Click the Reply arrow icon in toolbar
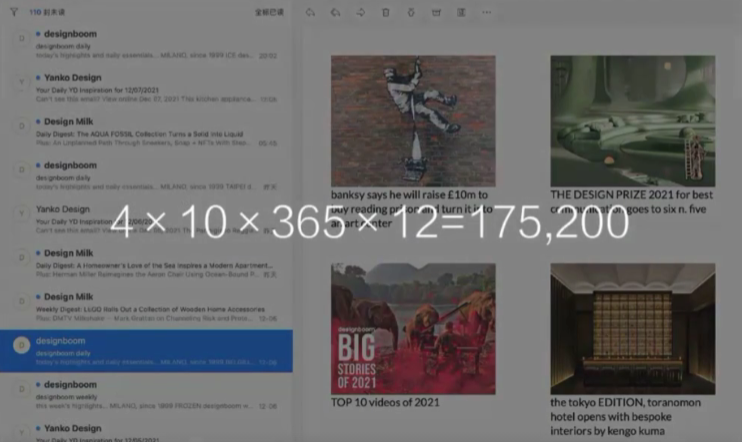This screenshot has width=742, height=442. (x=310, y=12)
